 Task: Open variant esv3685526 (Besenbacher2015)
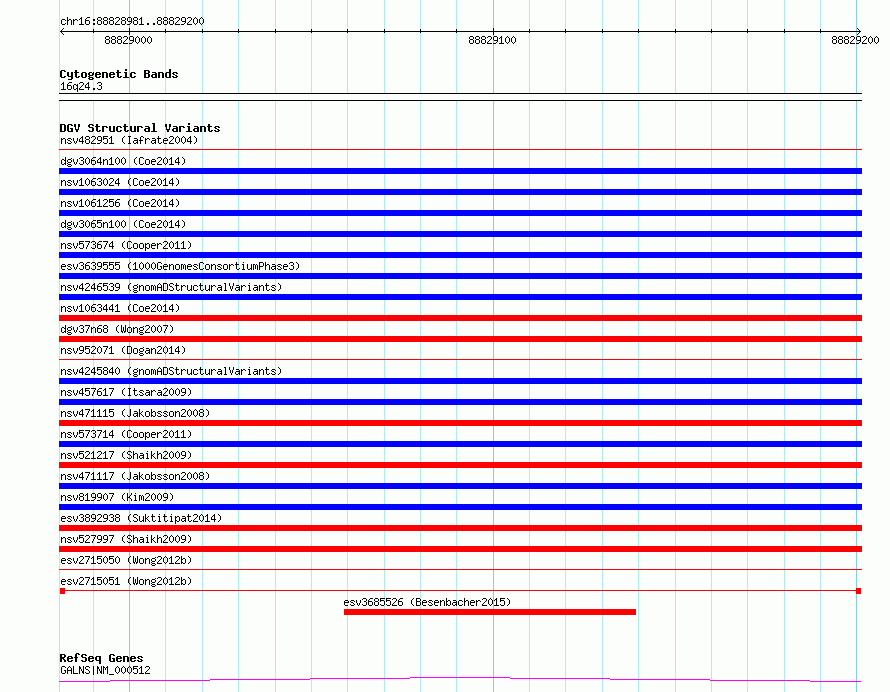[x=427, y=602]
